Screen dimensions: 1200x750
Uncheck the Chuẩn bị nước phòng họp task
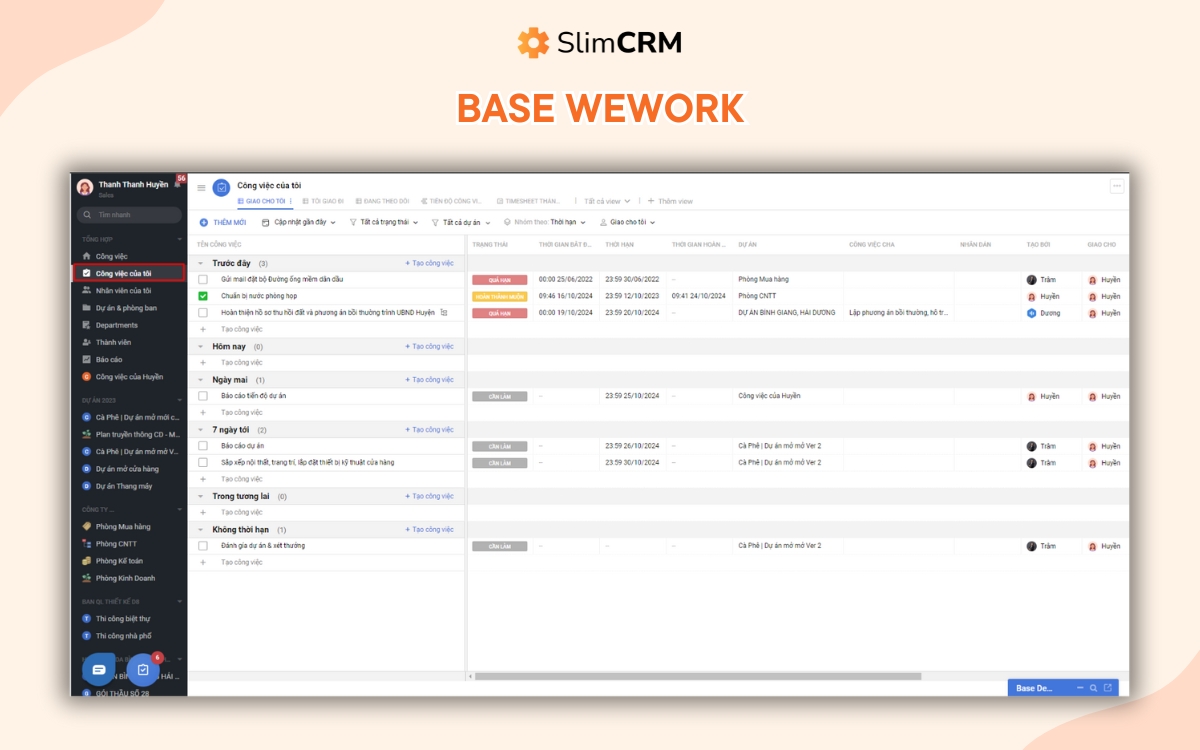(x=203, y=296)
